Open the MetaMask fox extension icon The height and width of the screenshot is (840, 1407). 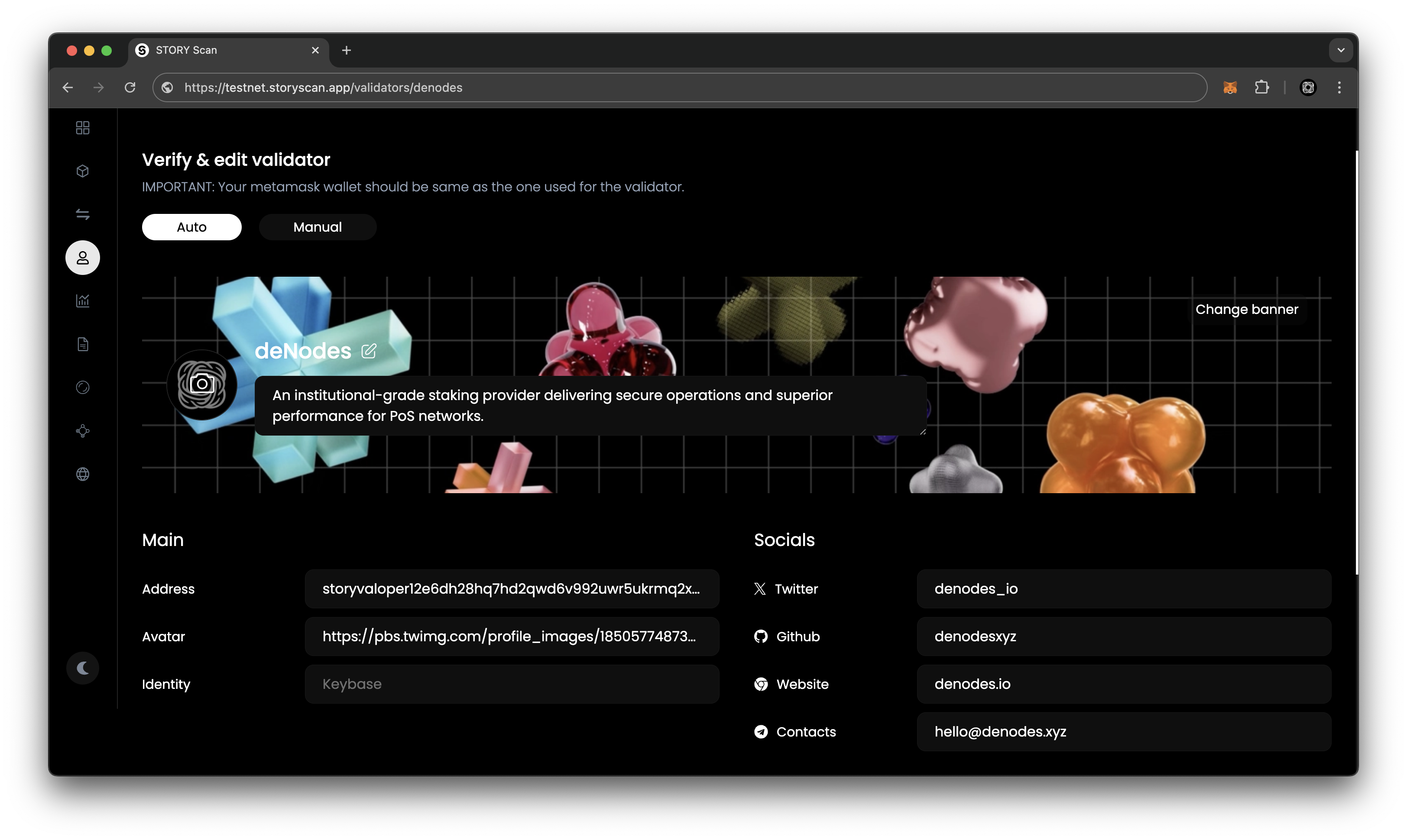1230,87
